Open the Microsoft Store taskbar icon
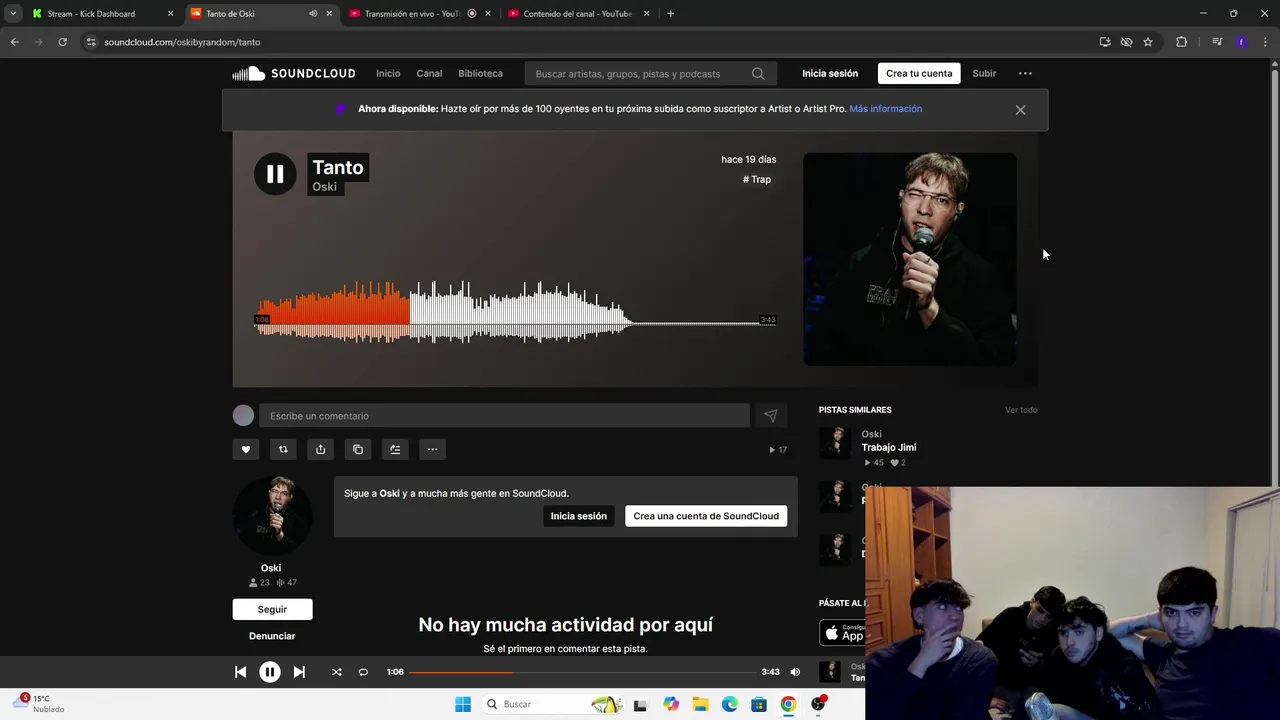Image resolution: width=1280 pixels, height=720 pixels. (x=759, y=704)
